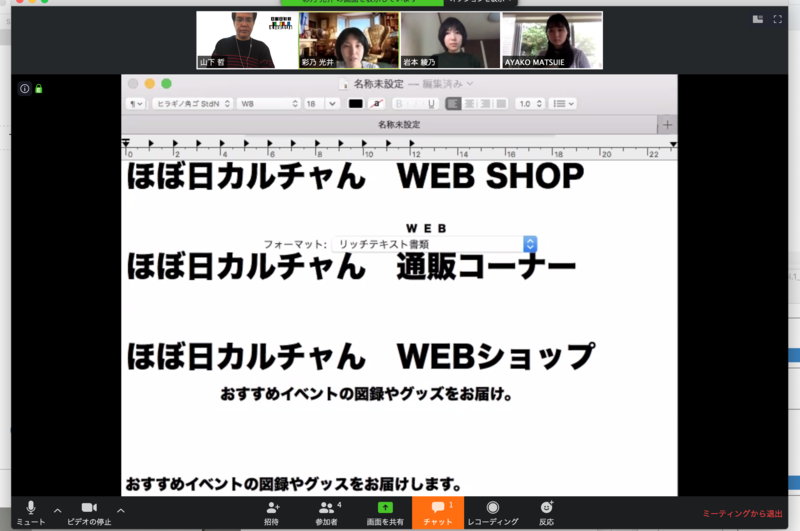
Task: Toggle underline formatting in the toolbar
Action: (432, 103)
